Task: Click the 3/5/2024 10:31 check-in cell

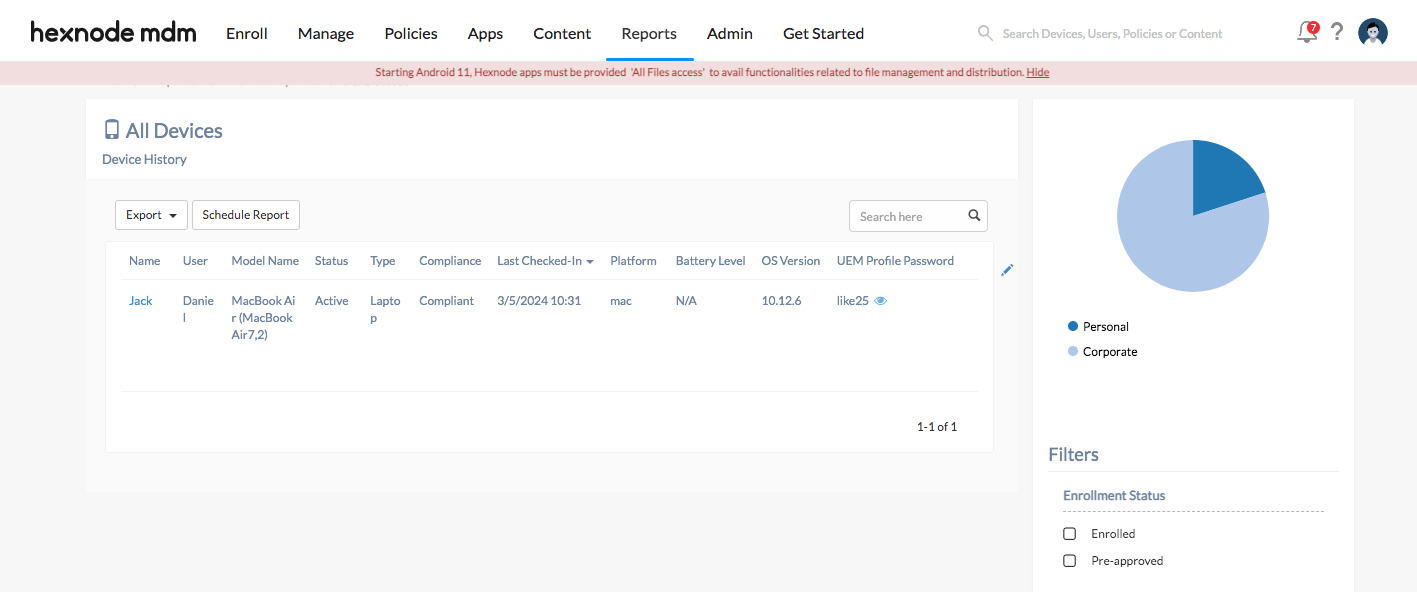Action: point(539,300)
